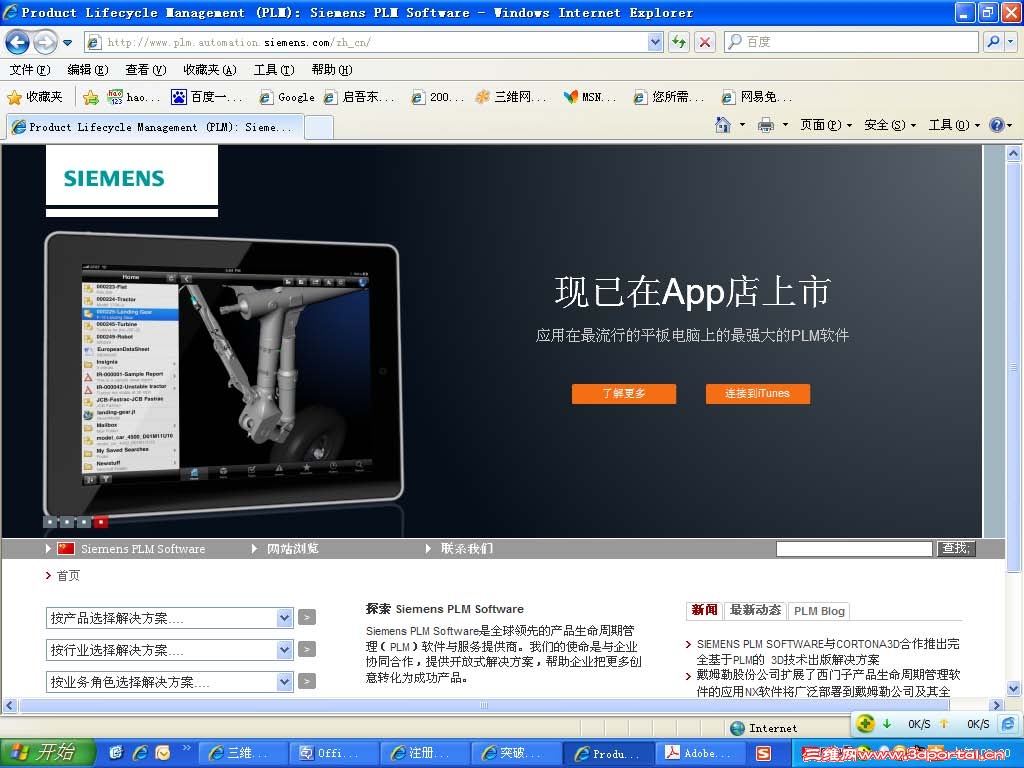The width and height of the screenshot is (1024, 768).
Task: Click the Help question mark icon
Action: [x=997, y=125]
